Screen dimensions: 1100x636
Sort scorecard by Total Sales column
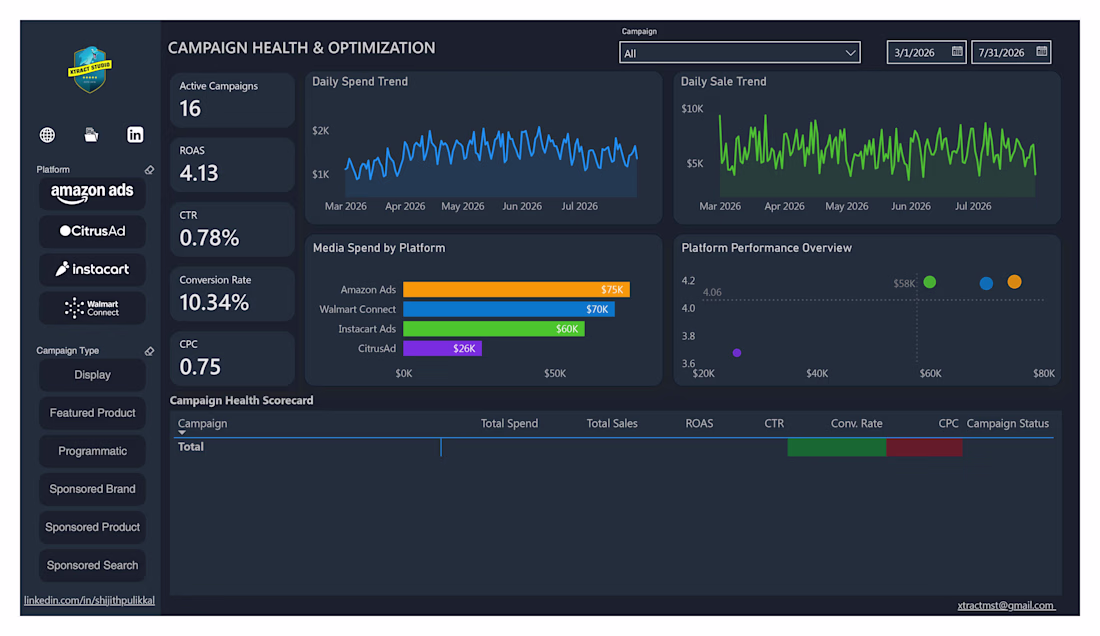(x=612, y=424)
